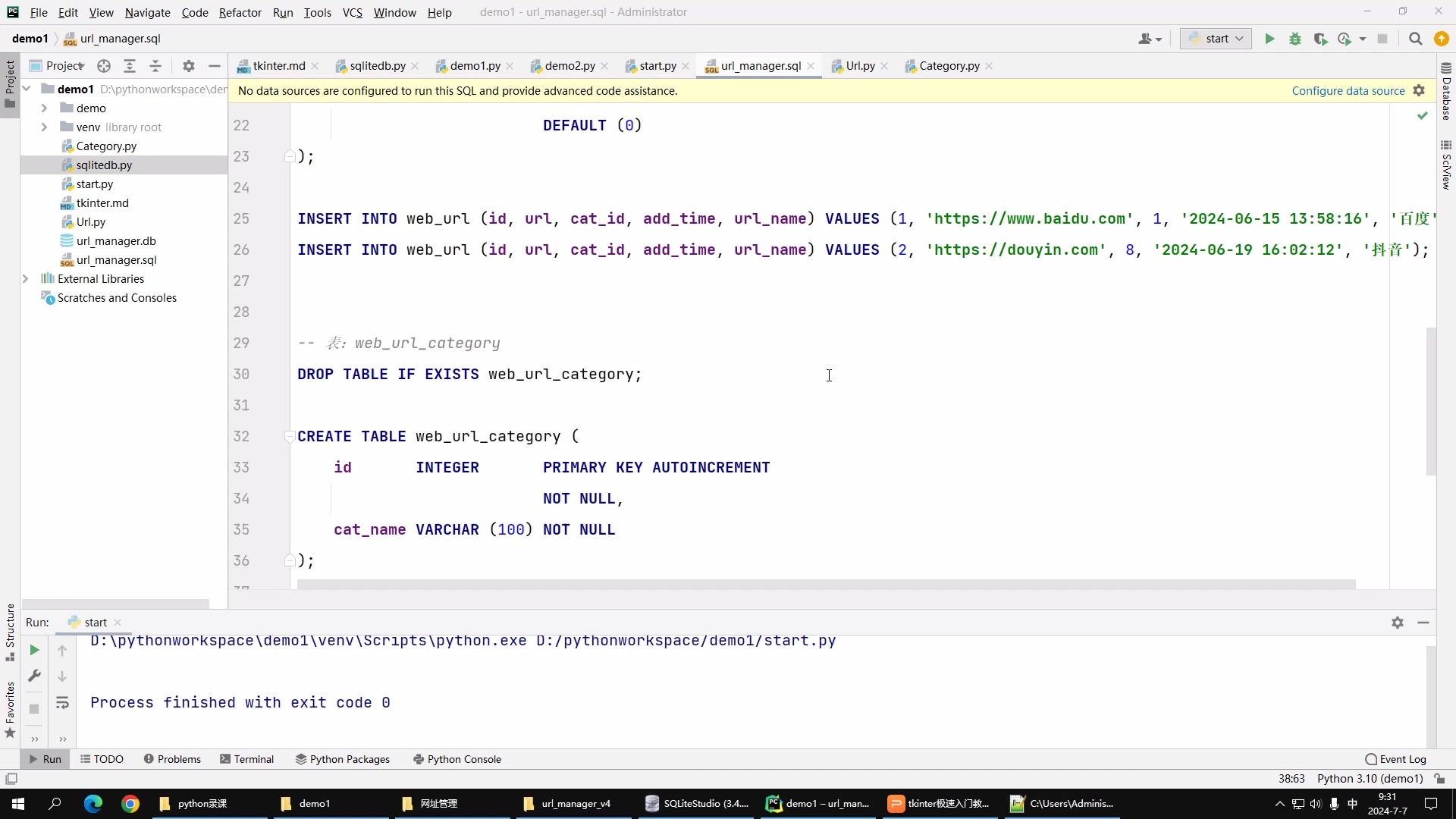Open SQLiteStudio from the Windows taskbar

click(x=698, y=804)
